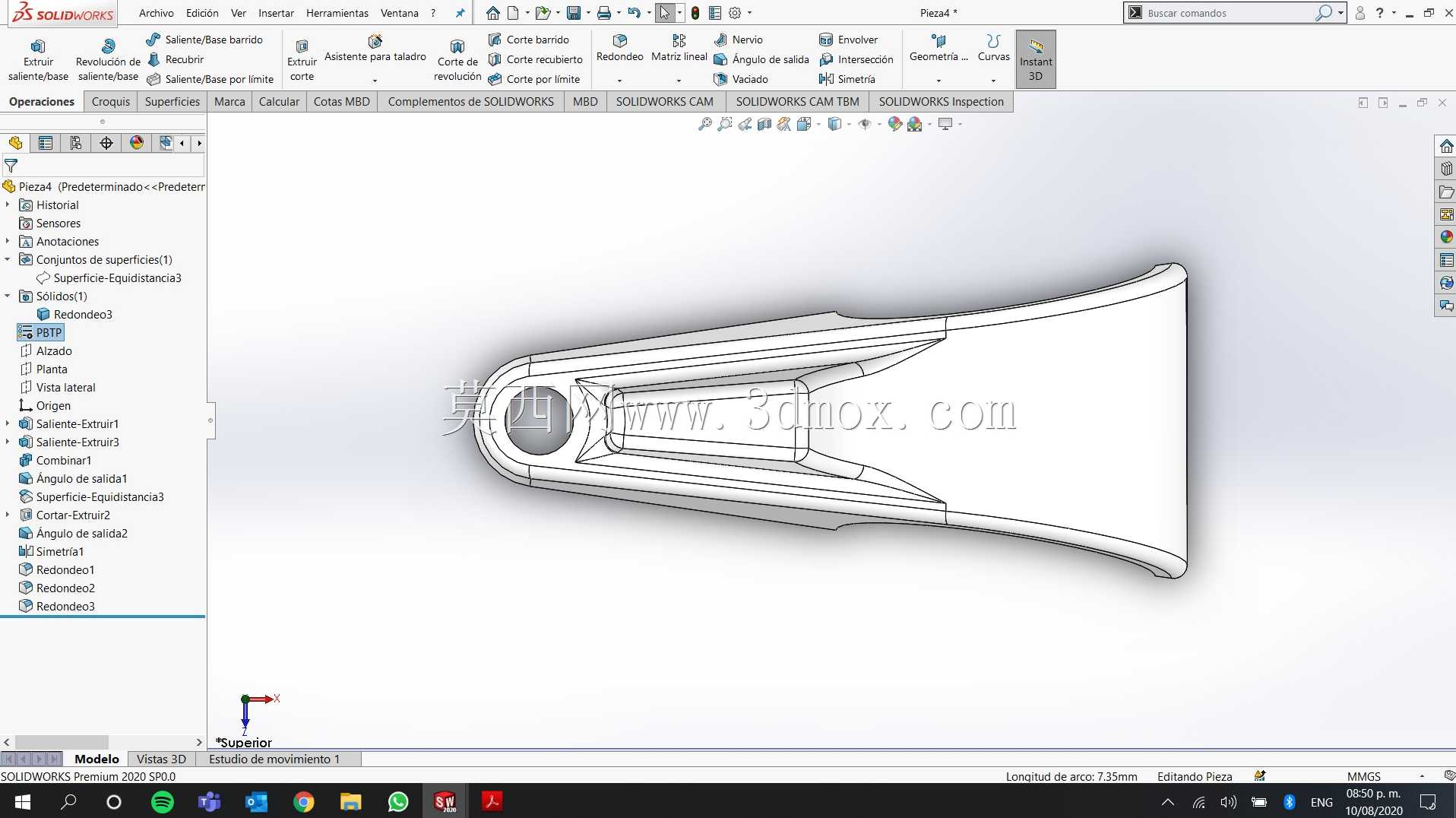Viewport: 1456px width, 818px height.
Task: Open Archivo menu
Action: (x=156, y=13)
